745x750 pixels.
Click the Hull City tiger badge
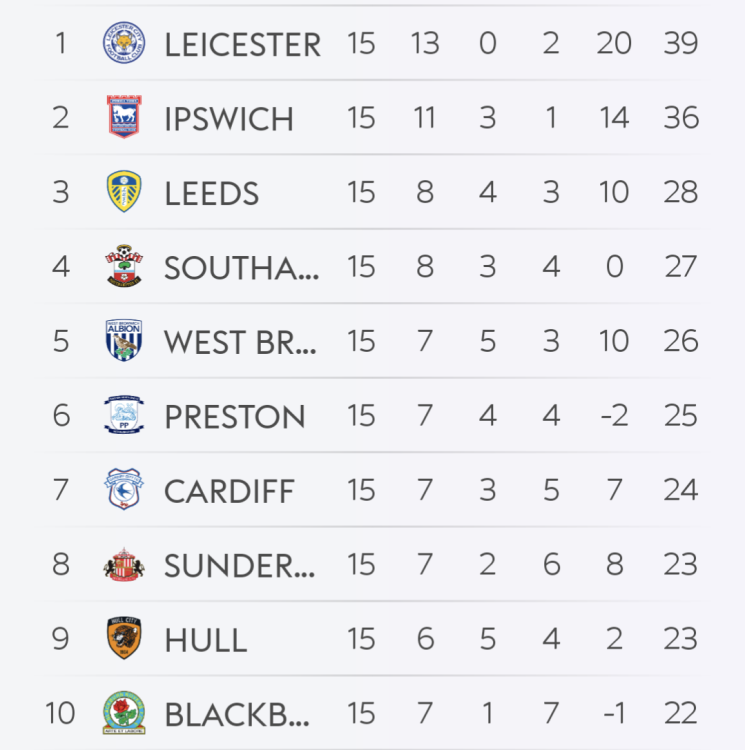tap(124, 638)
